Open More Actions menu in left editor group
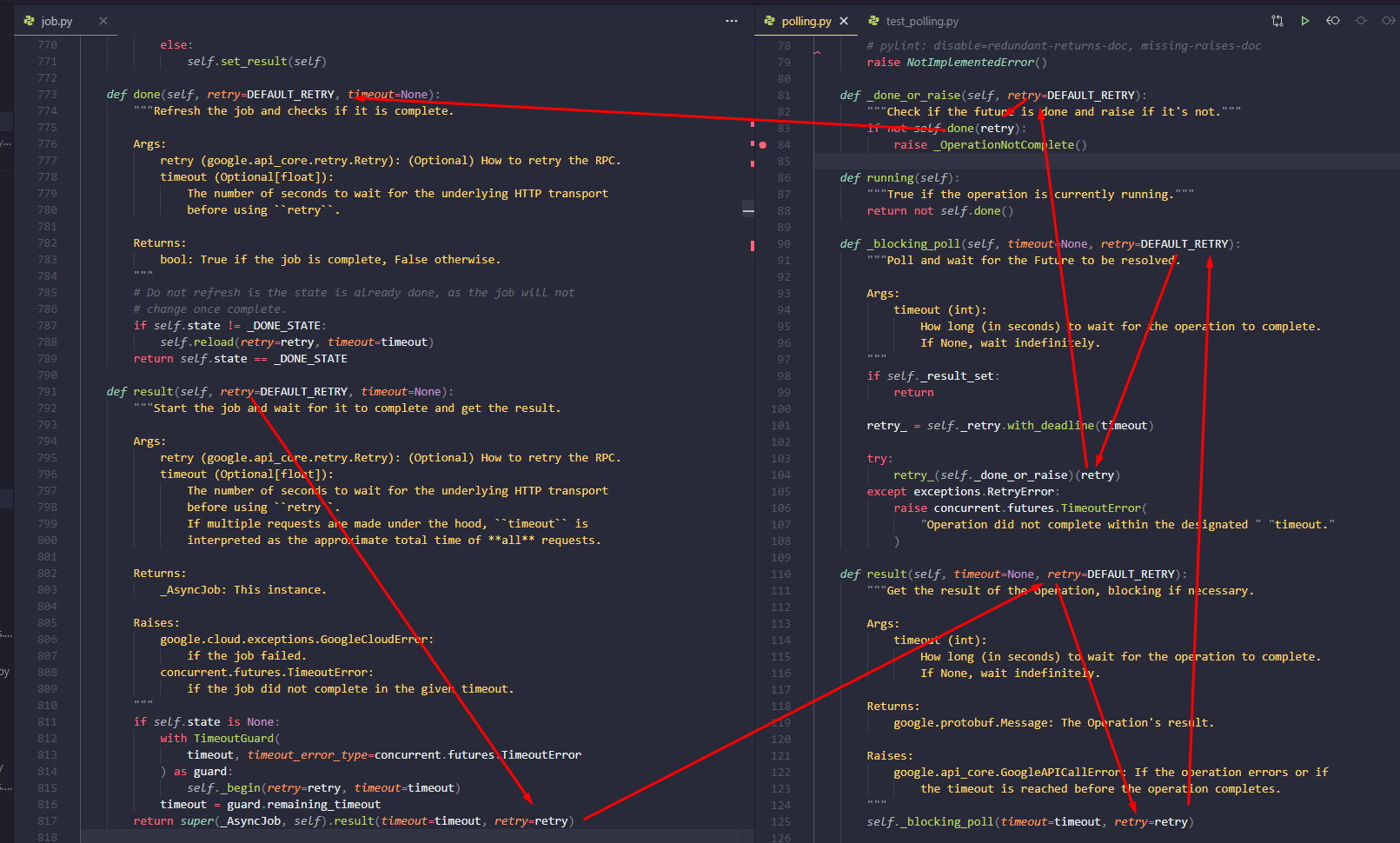 [732, 21]
